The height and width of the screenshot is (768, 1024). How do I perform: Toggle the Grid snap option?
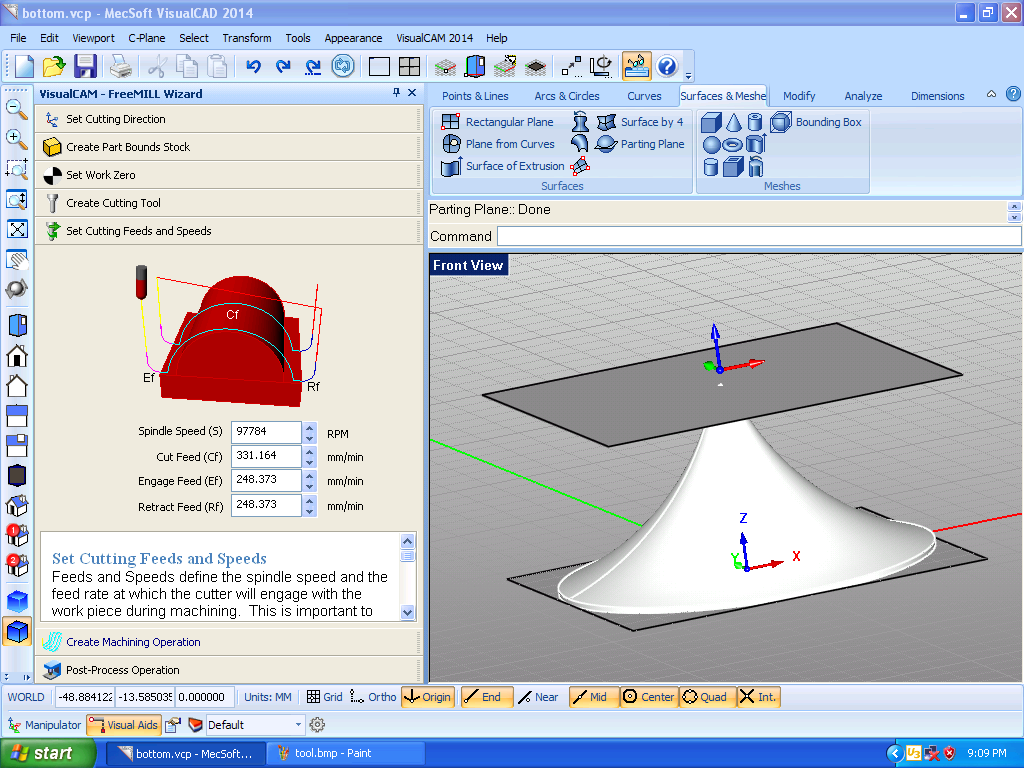click(325, 697)
